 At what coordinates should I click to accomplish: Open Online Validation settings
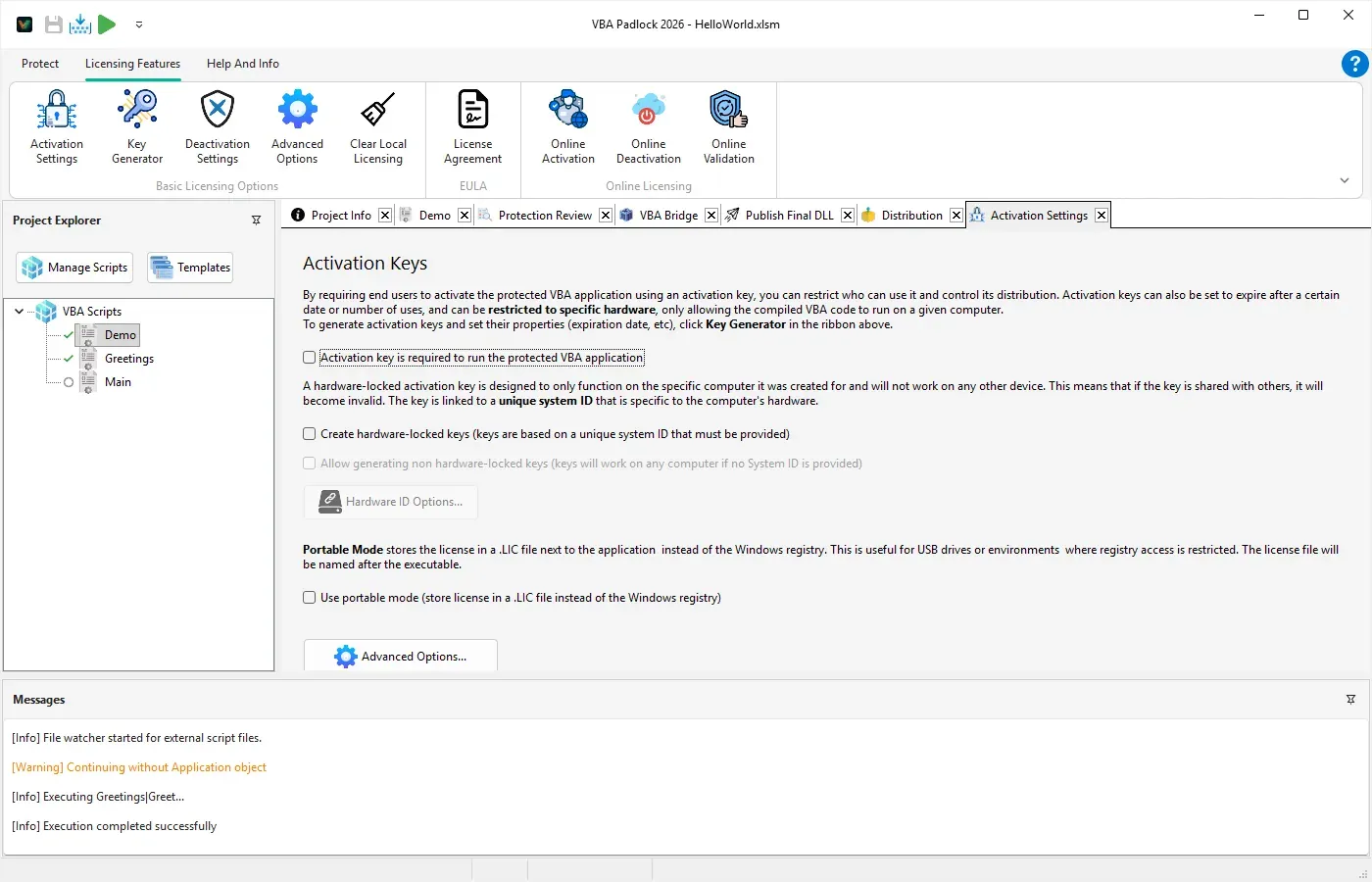click(x=729, y=128)
